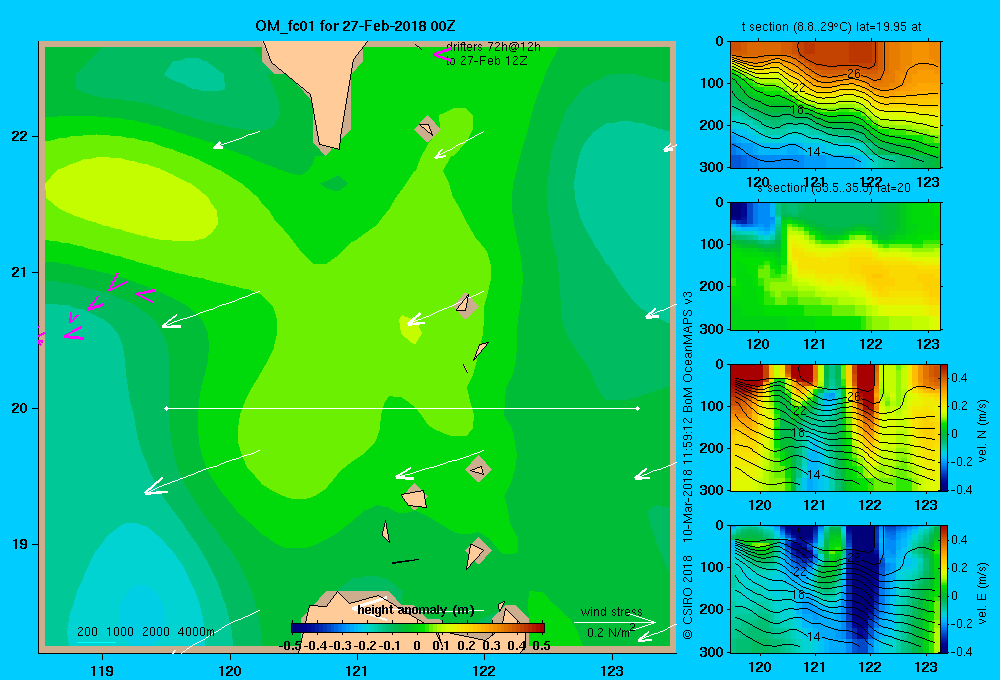Open the salinity section panel
The height and width of the screenshot is (680, 1000).
[x=835, y=266]
